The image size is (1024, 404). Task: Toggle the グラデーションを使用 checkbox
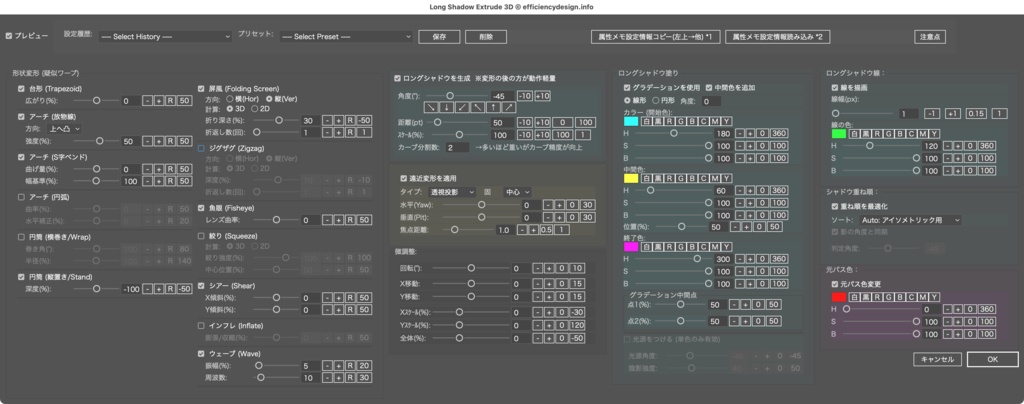tap(627, 87)
